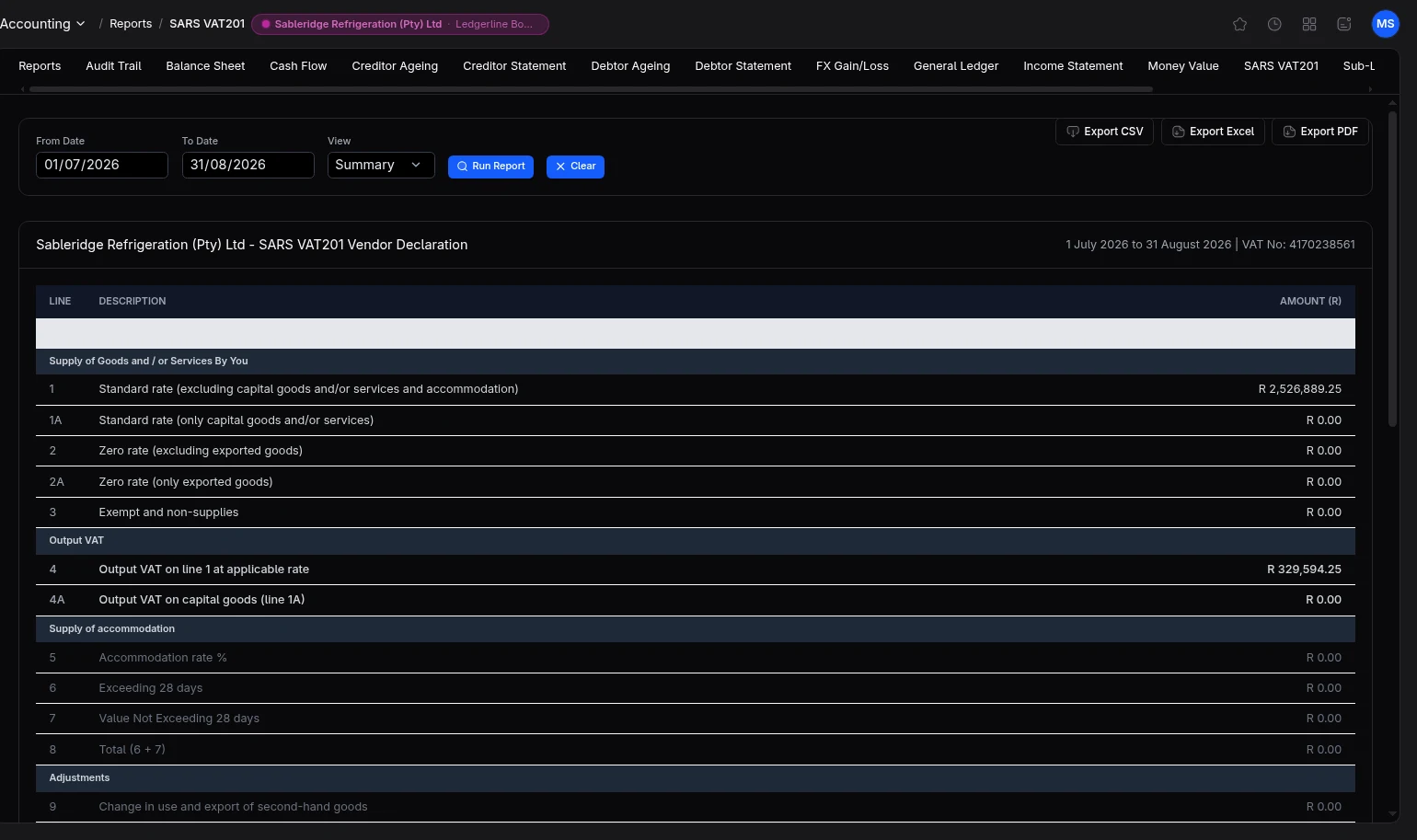Click the report title Sableridge Refrigeration VAT201 Vendor Declaration
The width and height of the screenshot is (1417, 840).
pos(252,245)
